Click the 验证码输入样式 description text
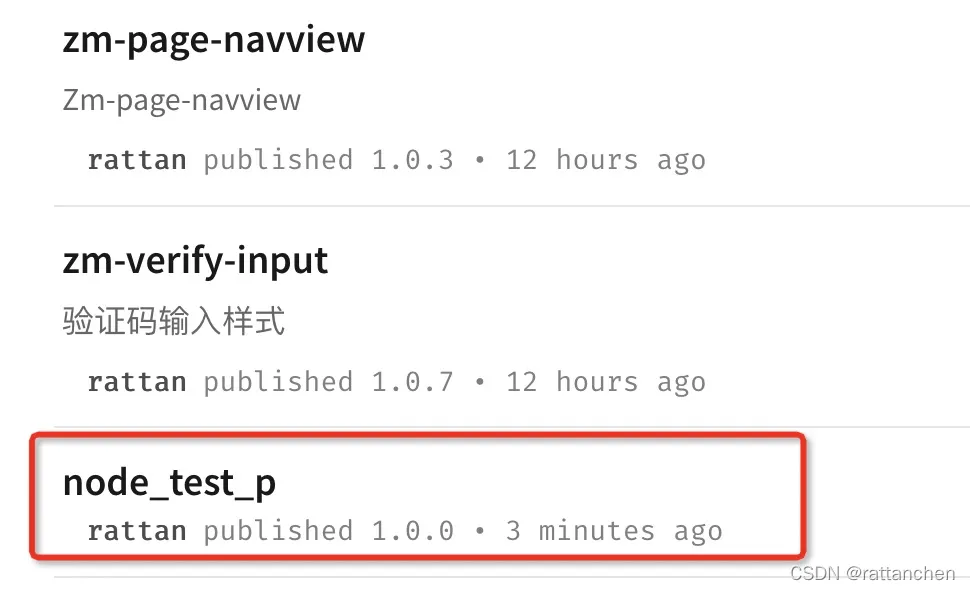Image resolution: width=970 pixels, height=590 pixels. click(174, 321)
